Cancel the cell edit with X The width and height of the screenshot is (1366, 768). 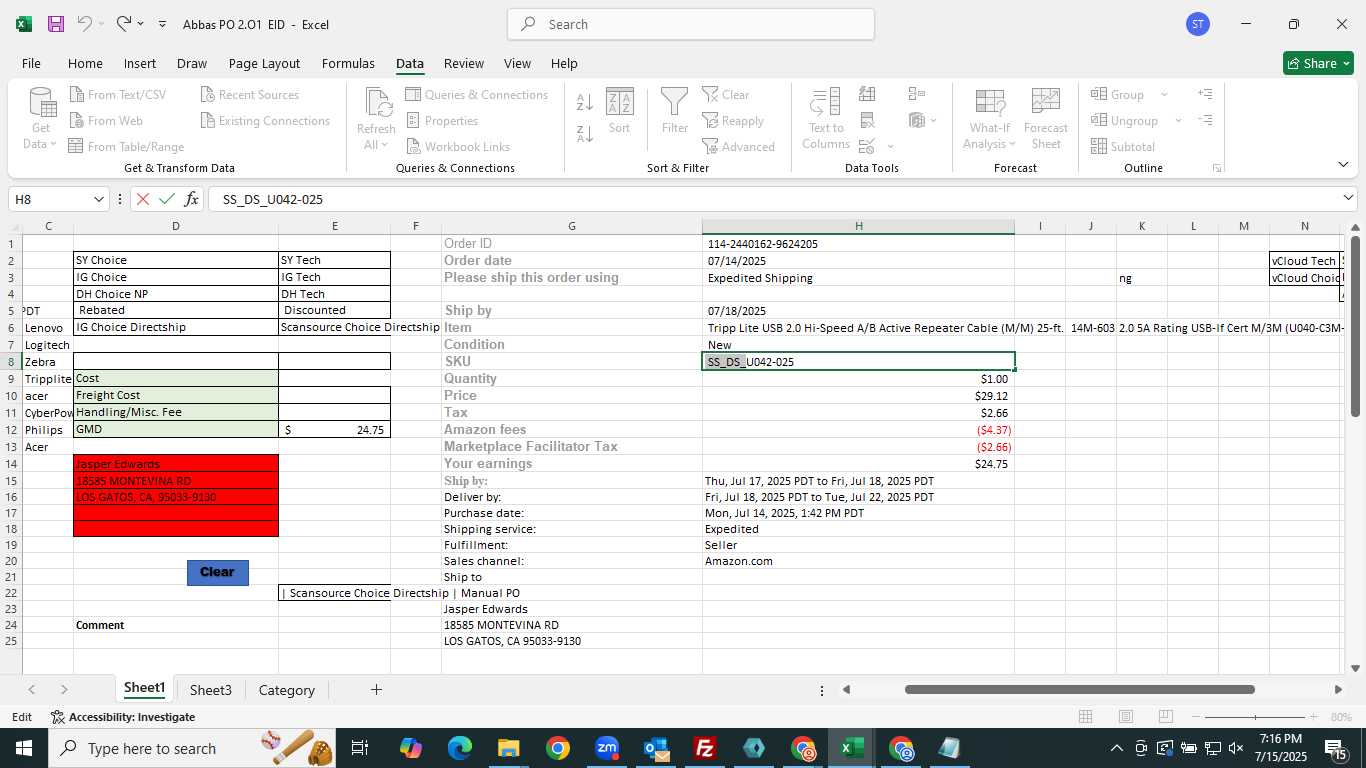tap(143, 199)
